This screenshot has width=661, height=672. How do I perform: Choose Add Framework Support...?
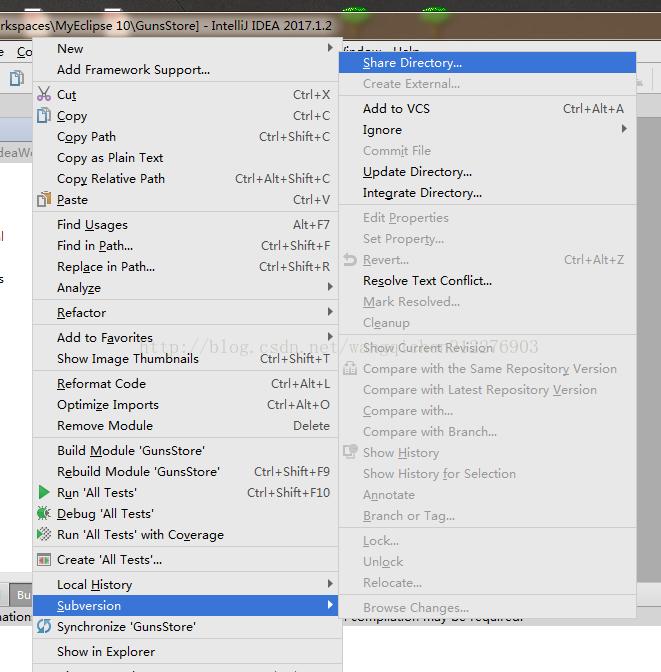[x=185, y=69]
